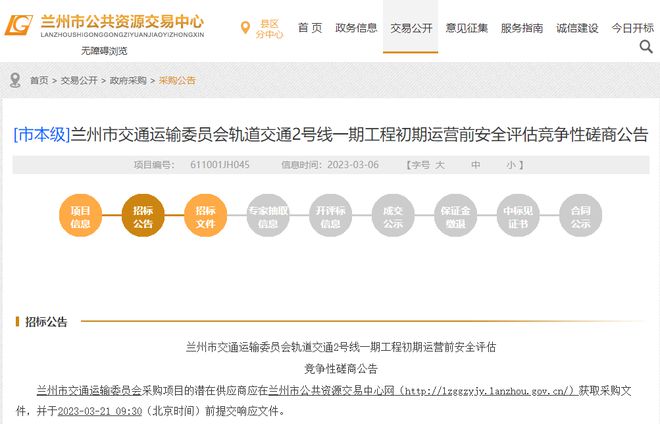Open the 专家抽取信息 step circle
Image resolution: width=660 pixels, height=424 pixels.
tap(268, 217)
